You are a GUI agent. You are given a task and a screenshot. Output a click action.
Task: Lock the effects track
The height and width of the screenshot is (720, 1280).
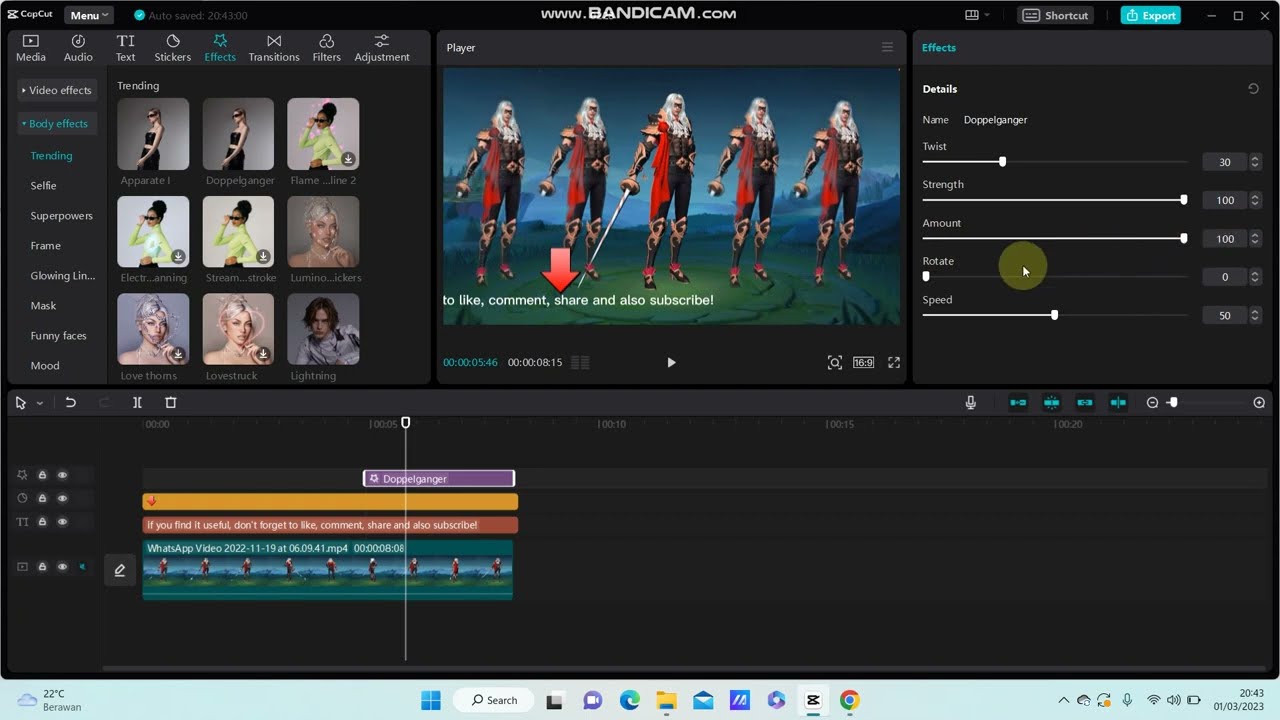(x=42, y=475)
